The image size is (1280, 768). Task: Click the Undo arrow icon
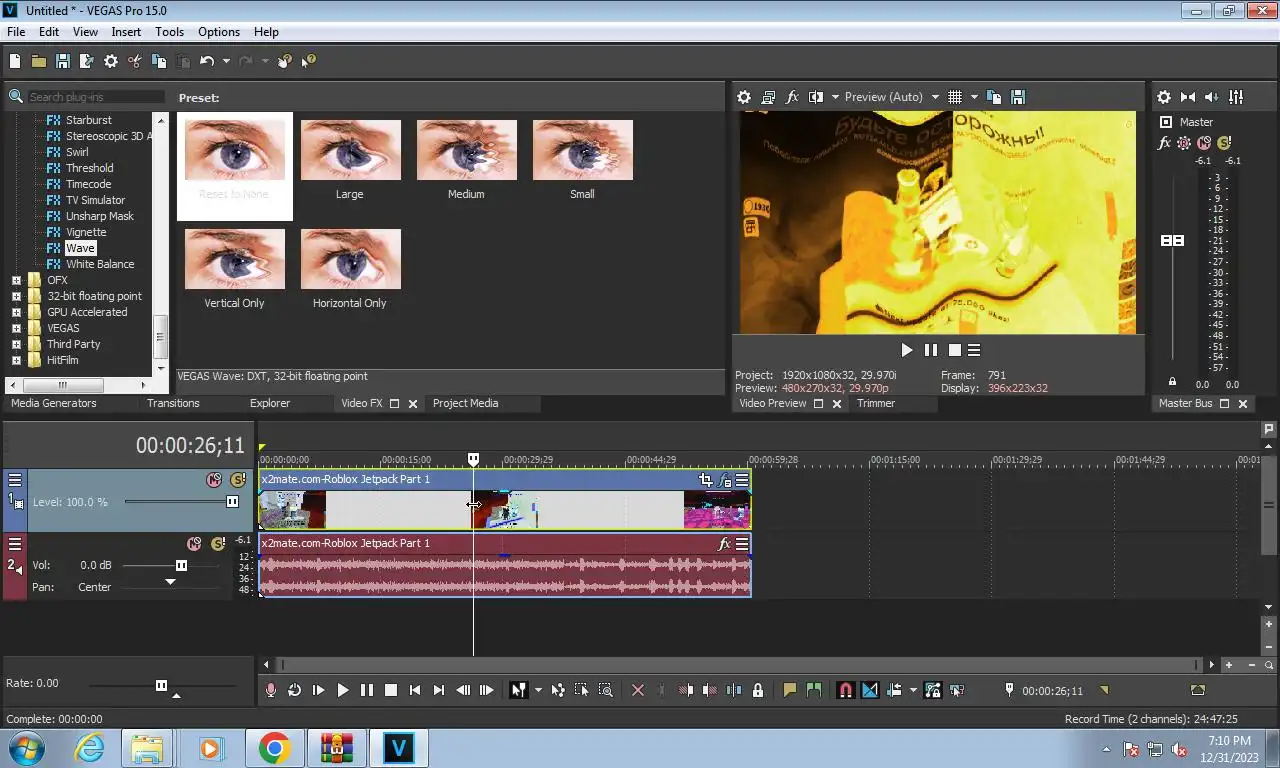coord(207,61)
